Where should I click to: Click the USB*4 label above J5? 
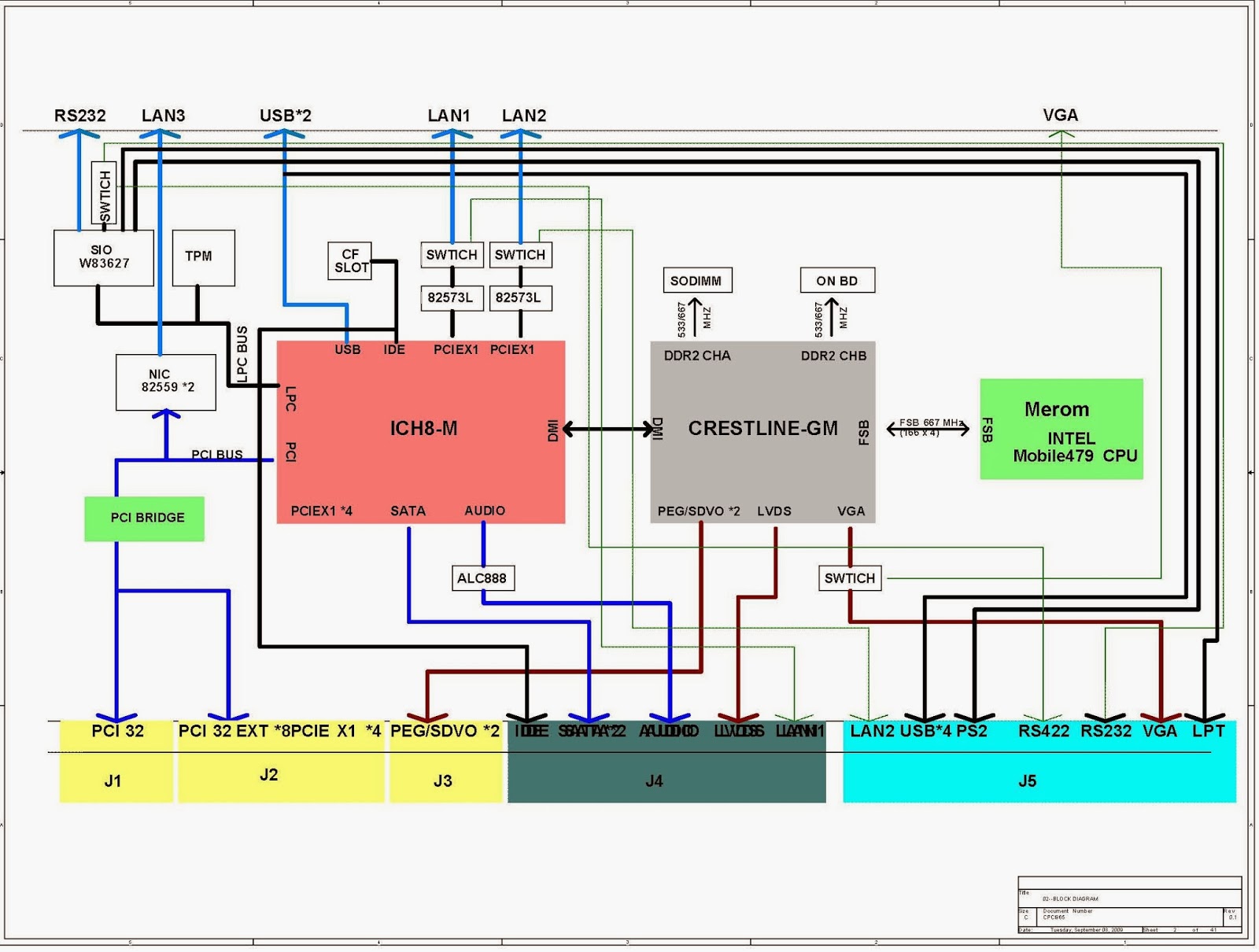coord(925,731)
